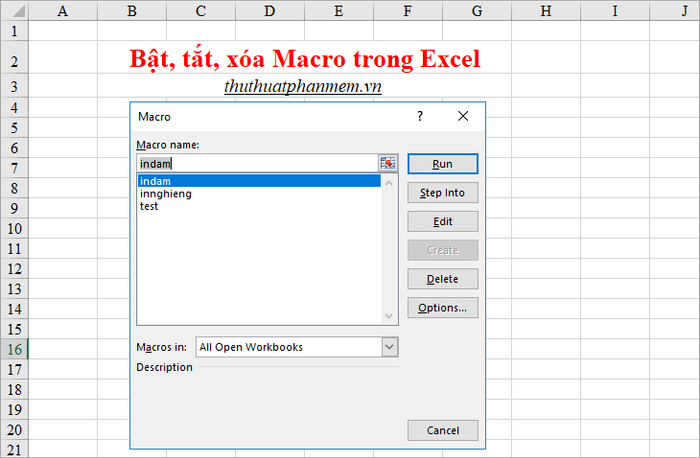The height and width of the screenshot is (458, 700).
Task: Click the select-all corner of worksheet
Action: (14, 11)
